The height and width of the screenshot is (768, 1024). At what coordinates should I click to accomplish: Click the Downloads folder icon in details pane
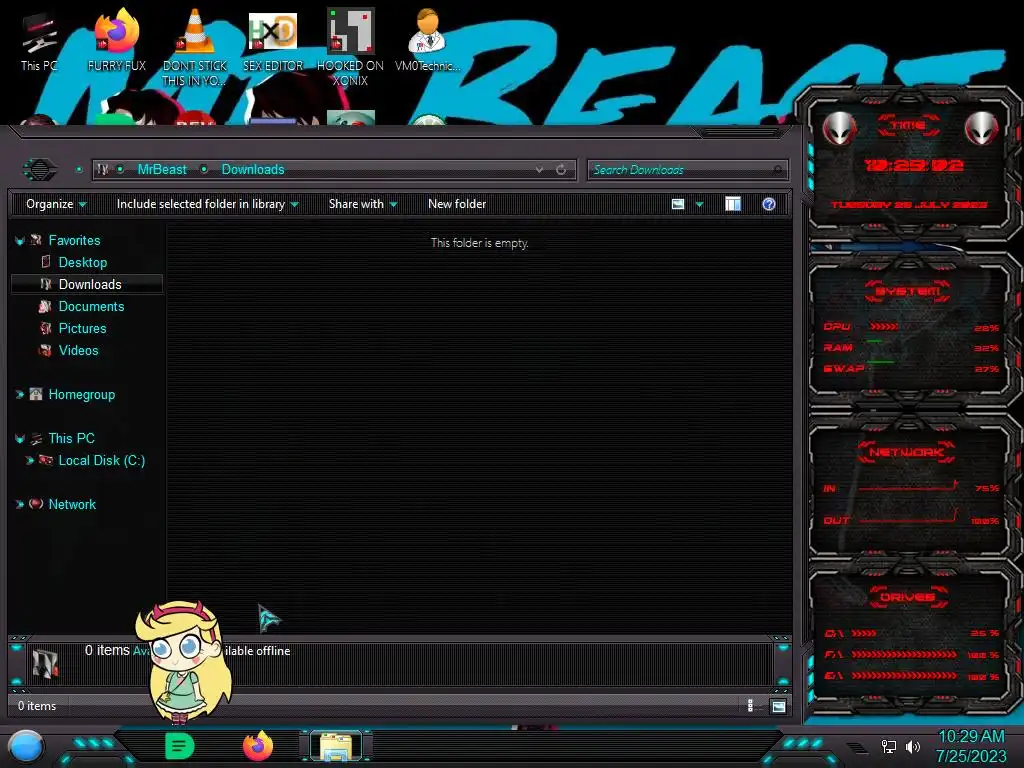point(45,663)
